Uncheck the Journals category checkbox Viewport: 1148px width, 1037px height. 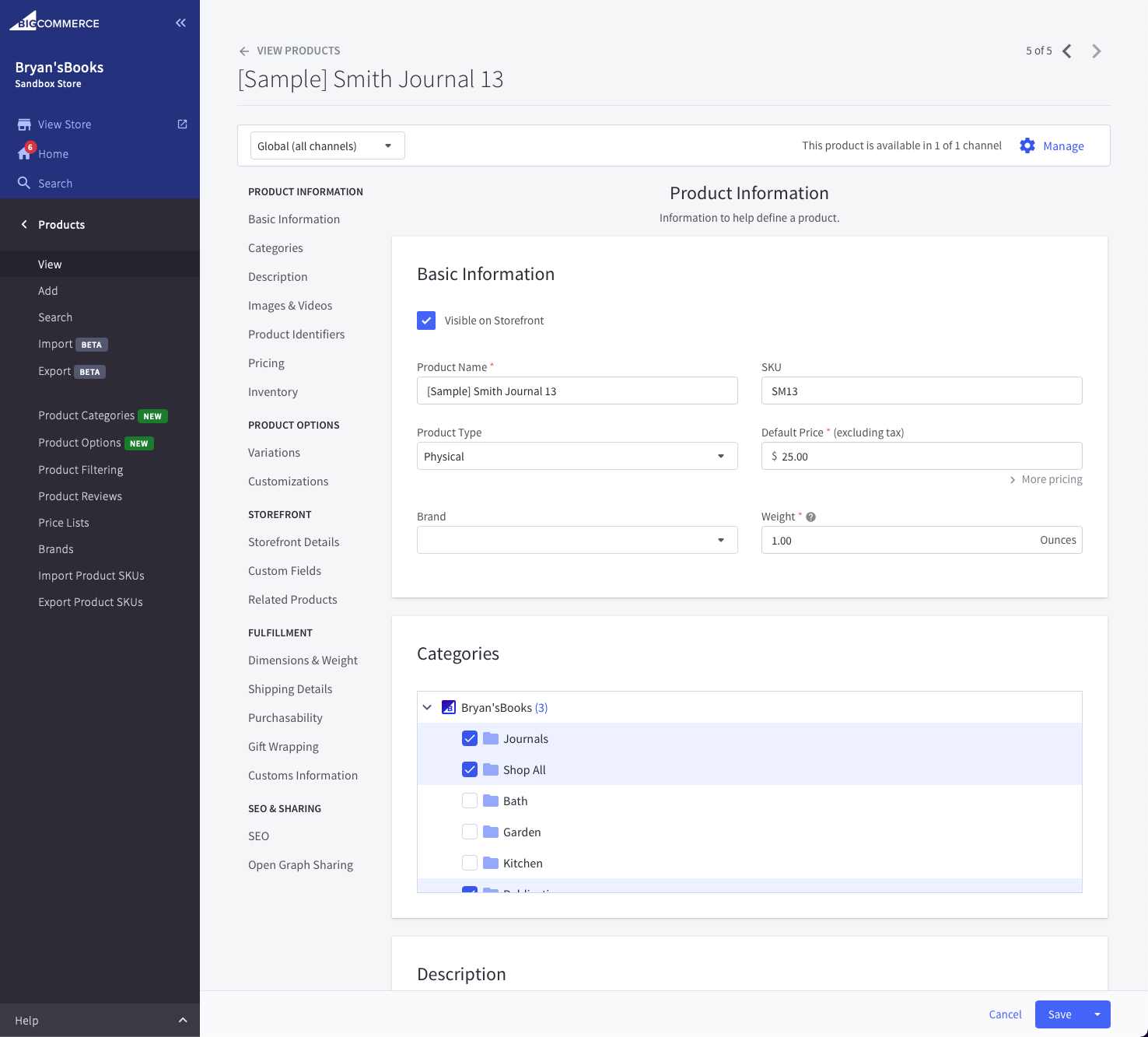point(470,738)
